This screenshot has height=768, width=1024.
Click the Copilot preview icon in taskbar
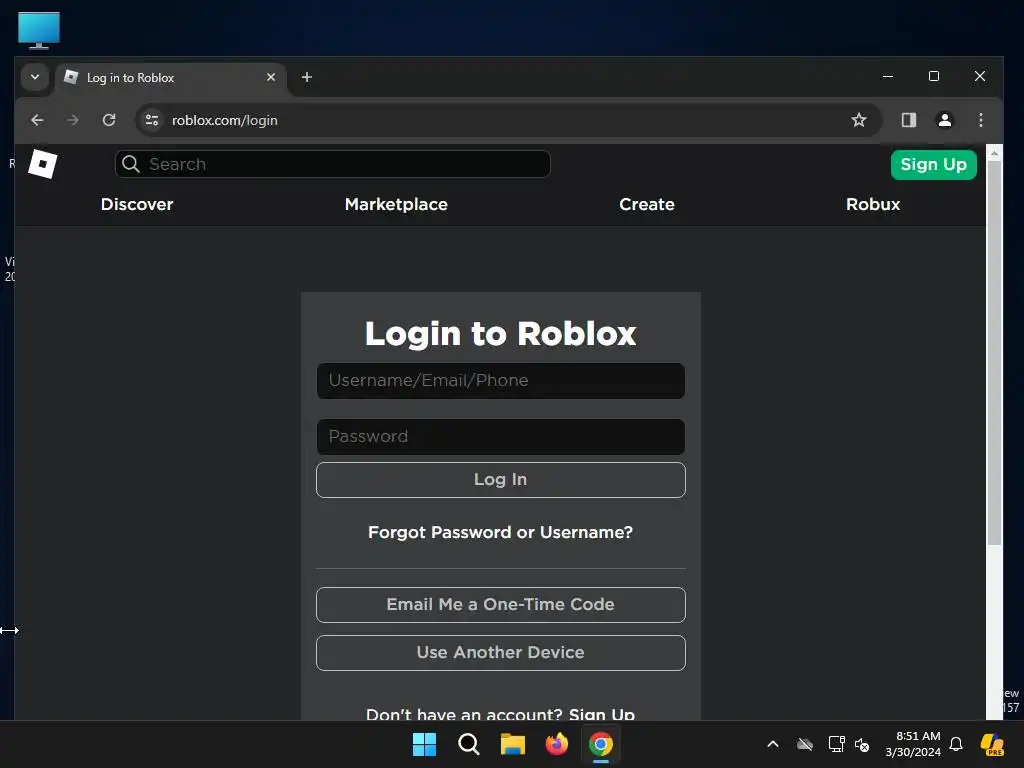click(992, 744)
